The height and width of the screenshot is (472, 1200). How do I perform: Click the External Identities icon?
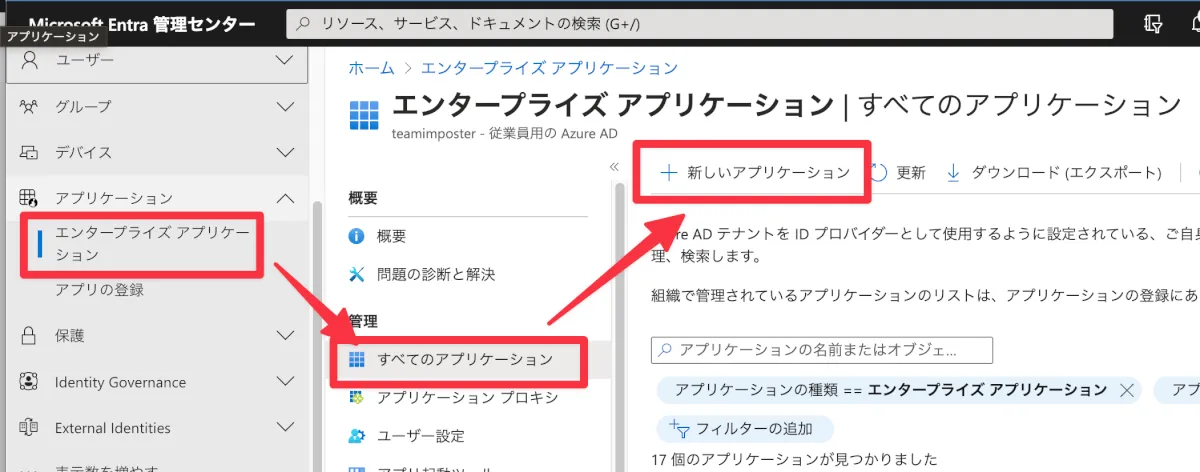click(x=29, y=428)
